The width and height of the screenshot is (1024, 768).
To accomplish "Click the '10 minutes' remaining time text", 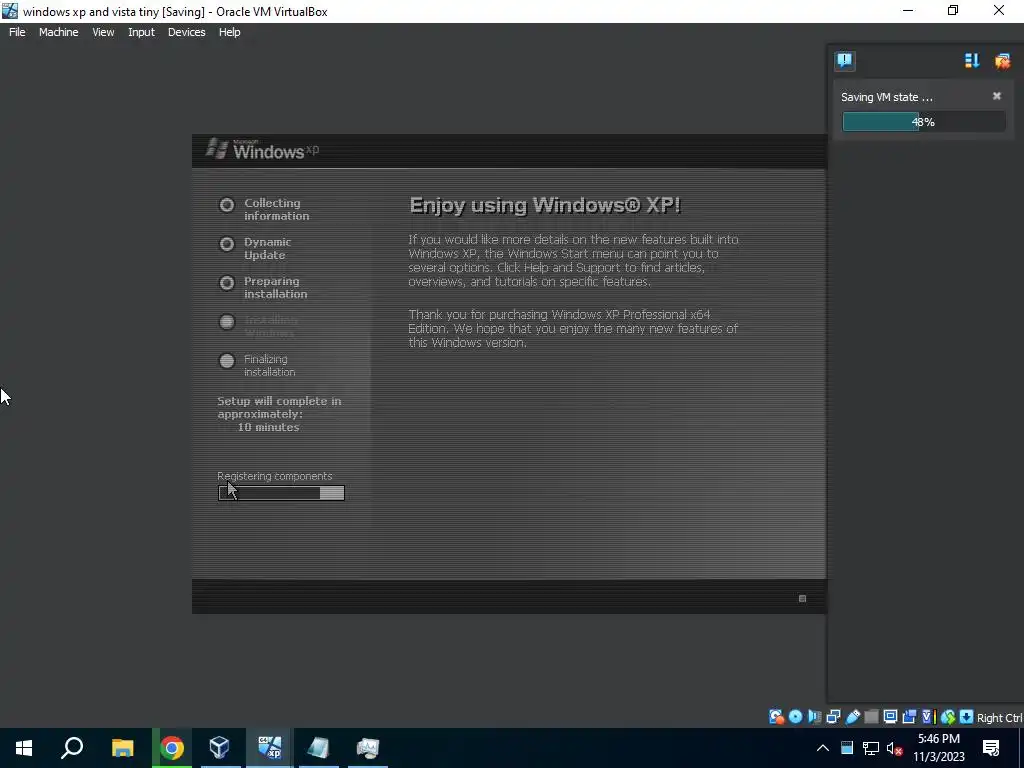I will [268, 427].
